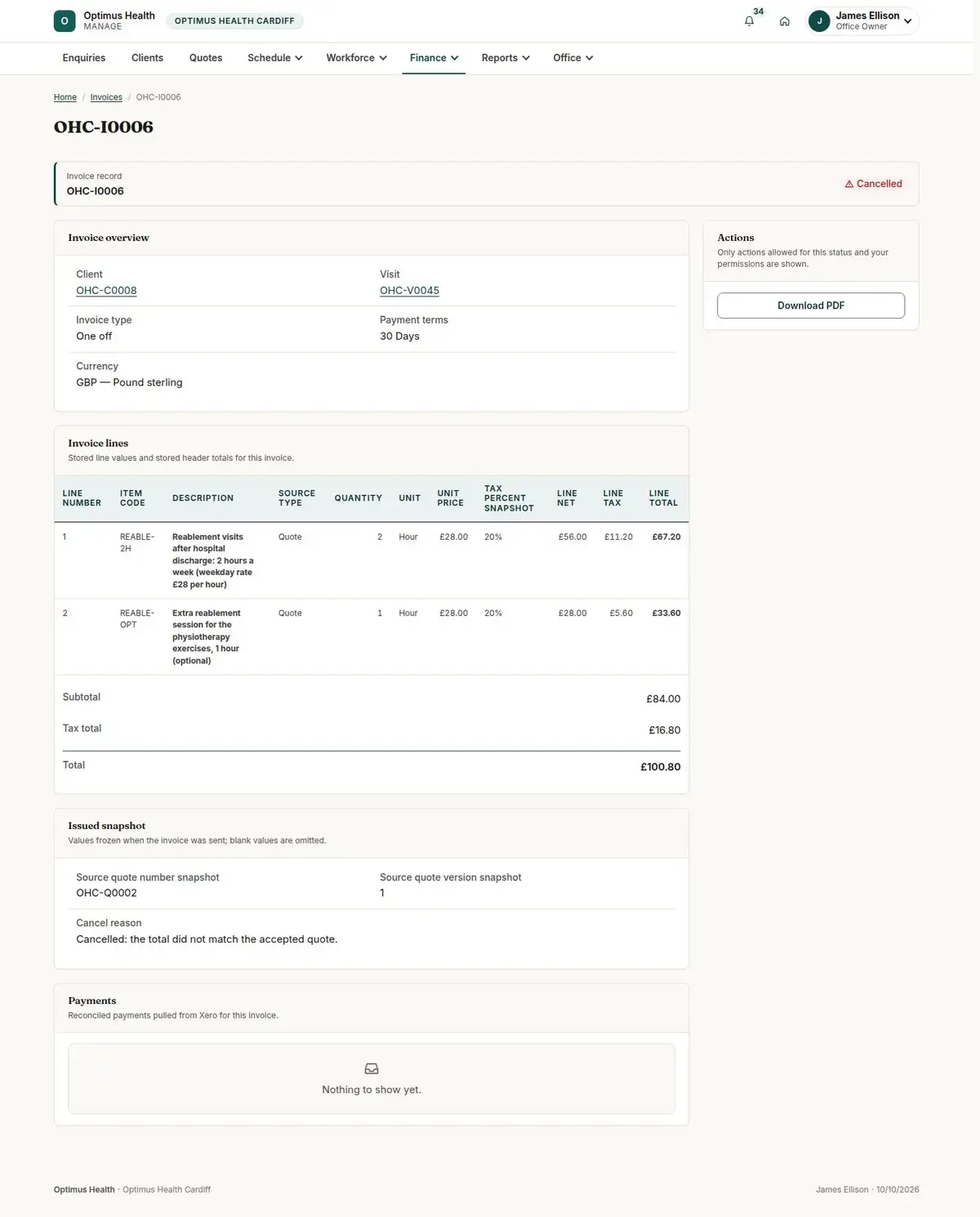Open visit link OHC-V0045
This screenshot has height=1217, width=980.
[x=409, y=291]
